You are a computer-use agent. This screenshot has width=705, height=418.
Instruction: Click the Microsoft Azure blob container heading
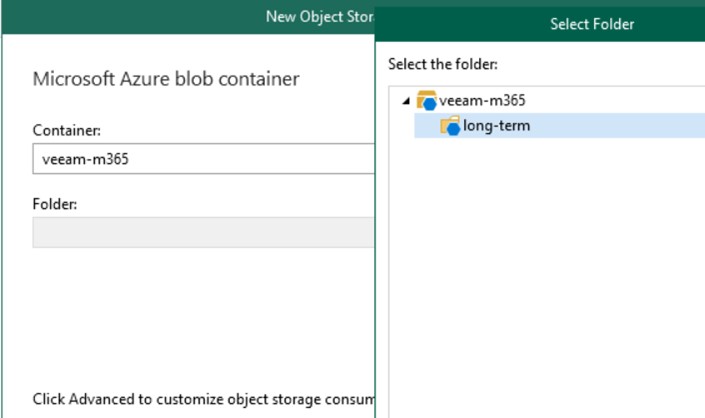pos(166,79)
